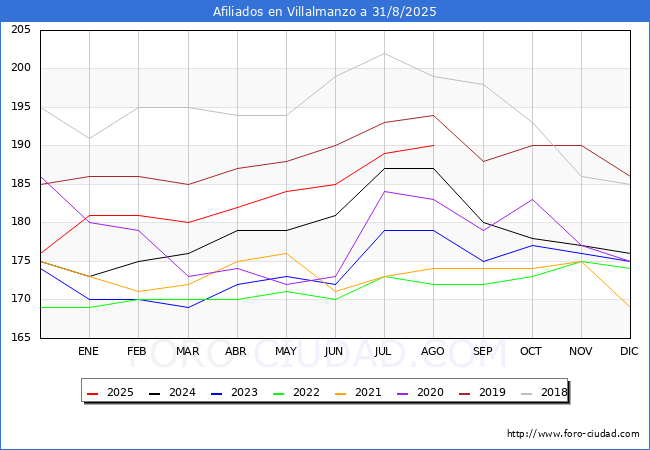
Task: Click the gray 2018 legend color marker
Action: pos(526,393)
